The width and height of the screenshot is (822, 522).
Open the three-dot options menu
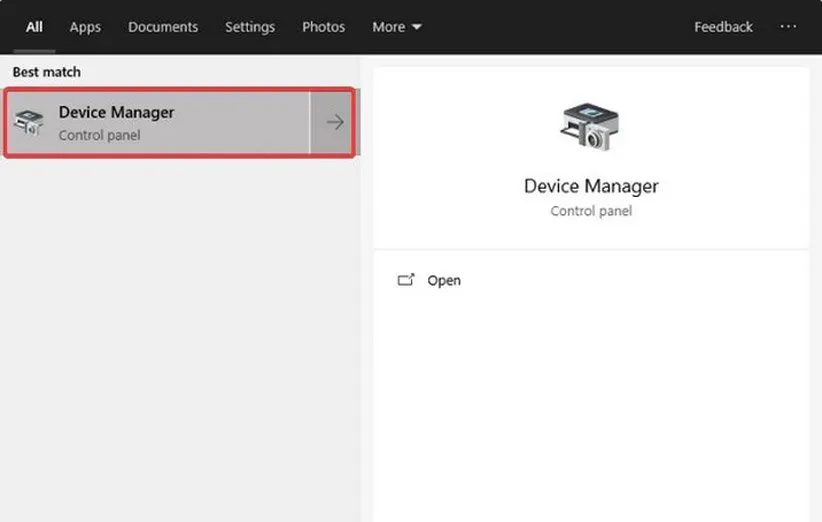pyautogui.click(x=789, y=27)
